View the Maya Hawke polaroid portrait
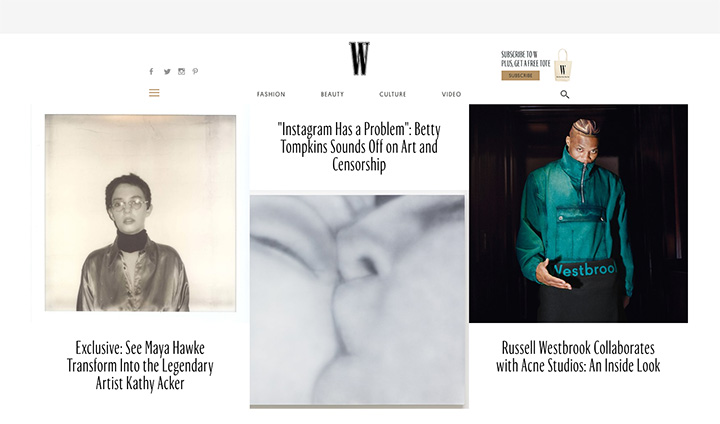This screenshot has width=720, height=424. click(x=141, y=213)
